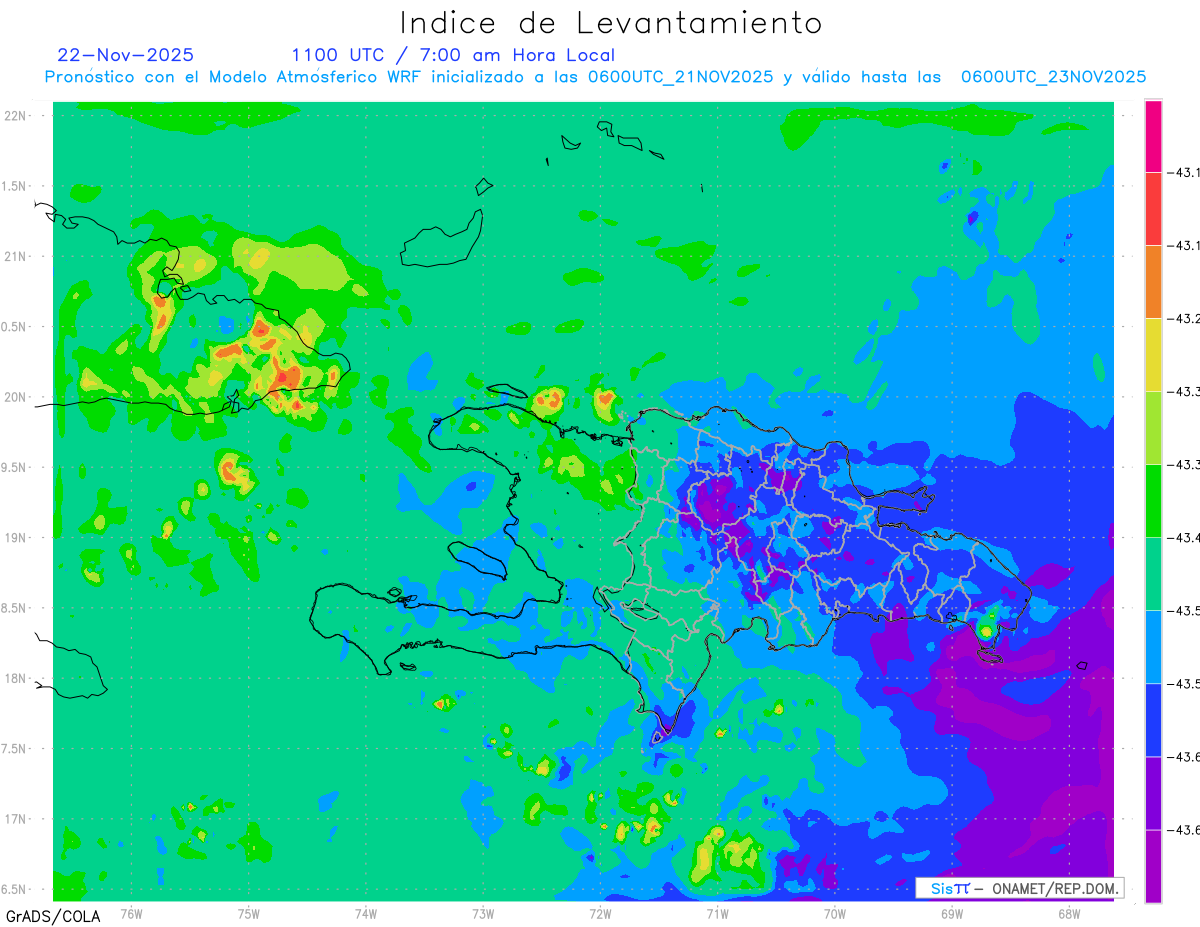
Task: Click the '68W' longitude label
Action: (1069, 914)
